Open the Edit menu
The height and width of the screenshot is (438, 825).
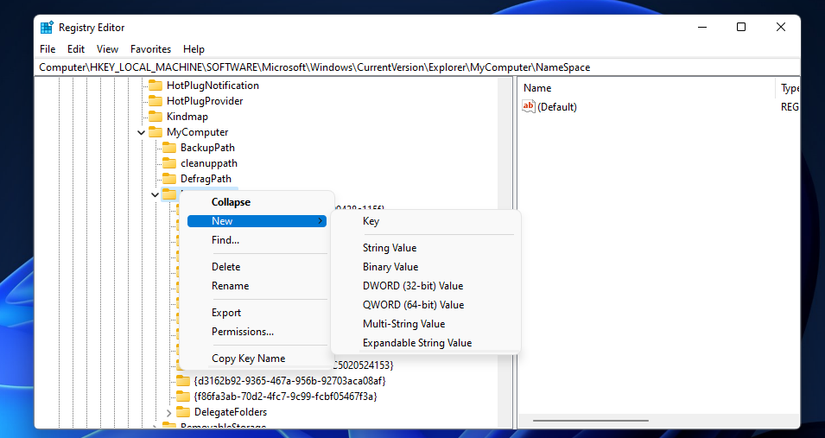click(76, 49)
